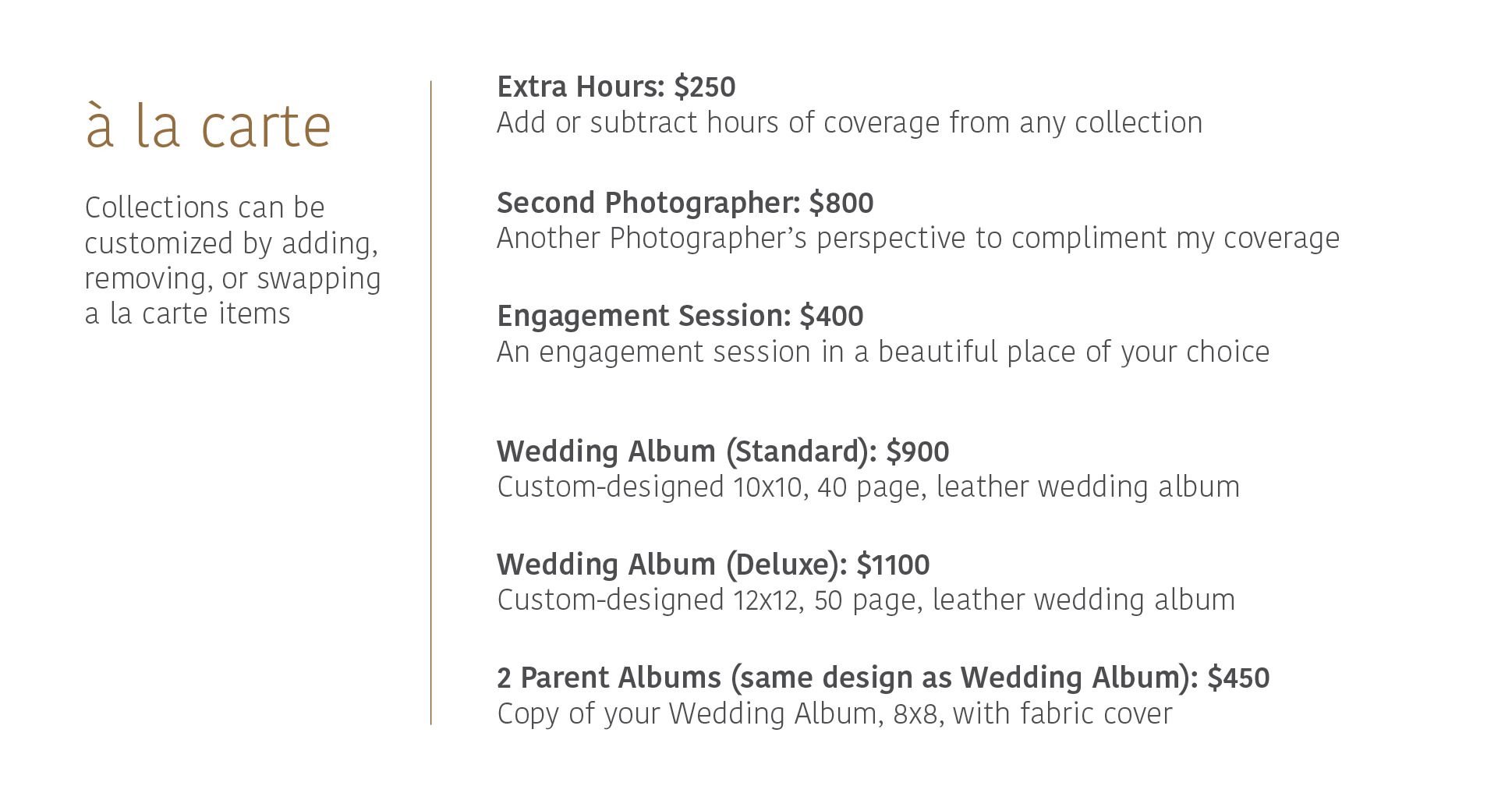Click the $450 price

1238,678
